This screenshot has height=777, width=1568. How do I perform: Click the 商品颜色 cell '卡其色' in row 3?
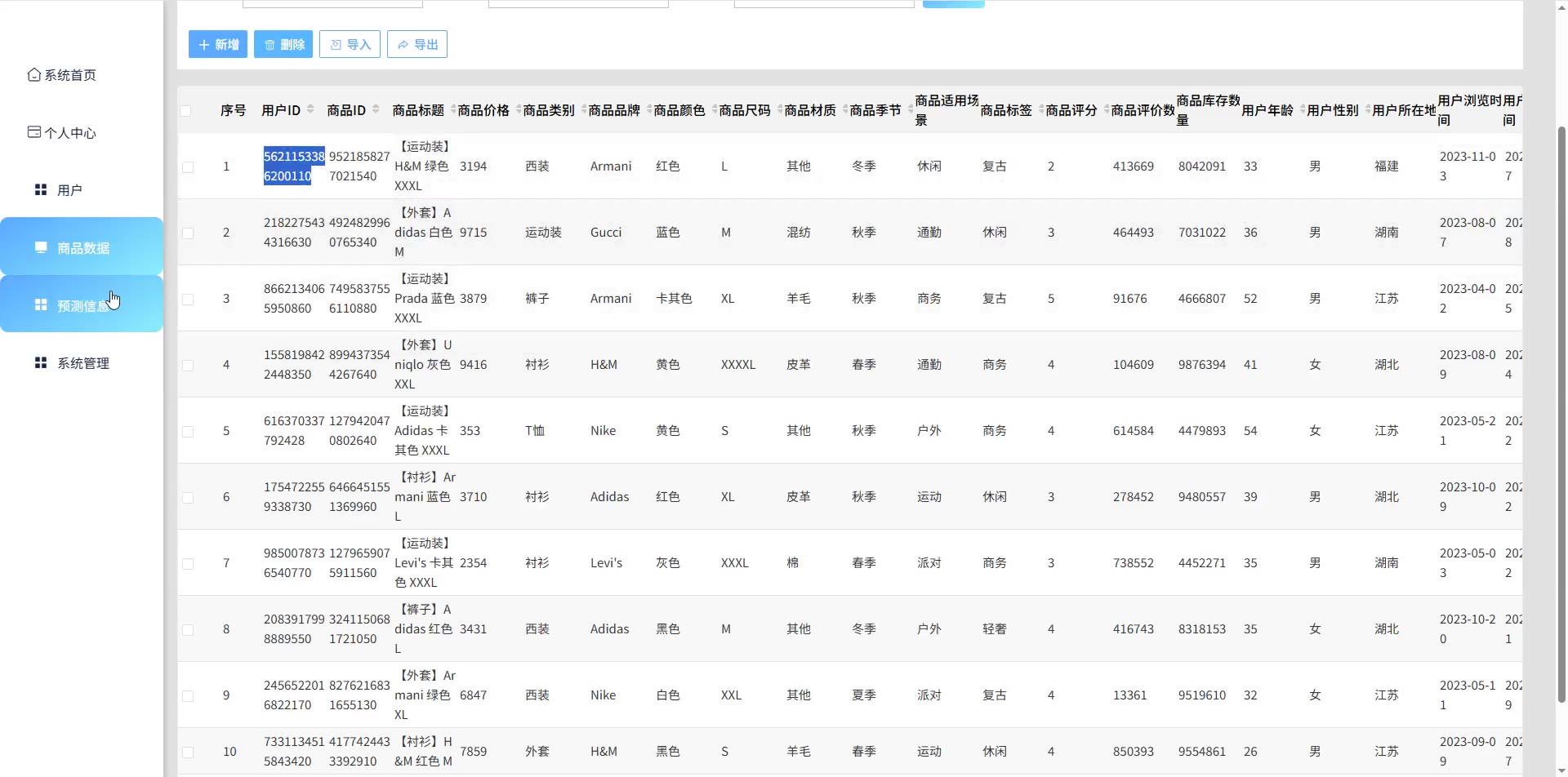click(674, 299)
